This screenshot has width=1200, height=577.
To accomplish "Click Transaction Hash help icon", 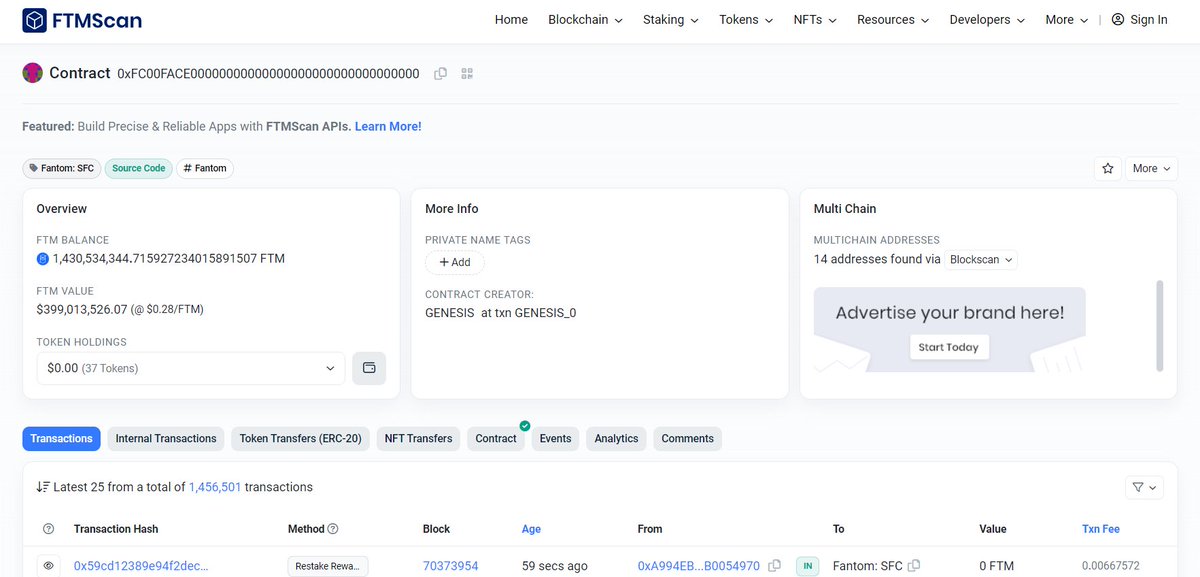I will 49,529.
